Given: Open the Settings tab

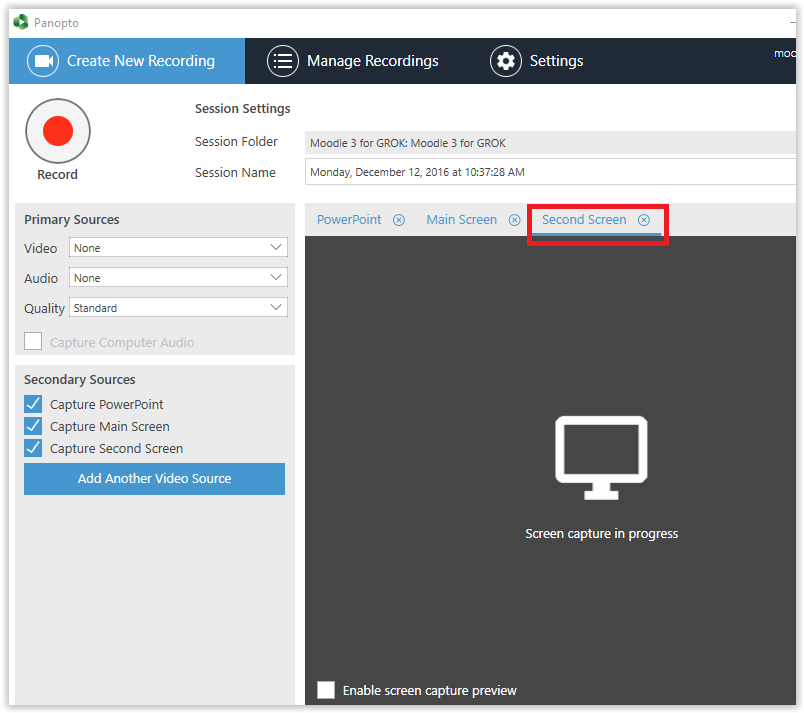Looking at the screenshot, I should click(x=537, y=61).
